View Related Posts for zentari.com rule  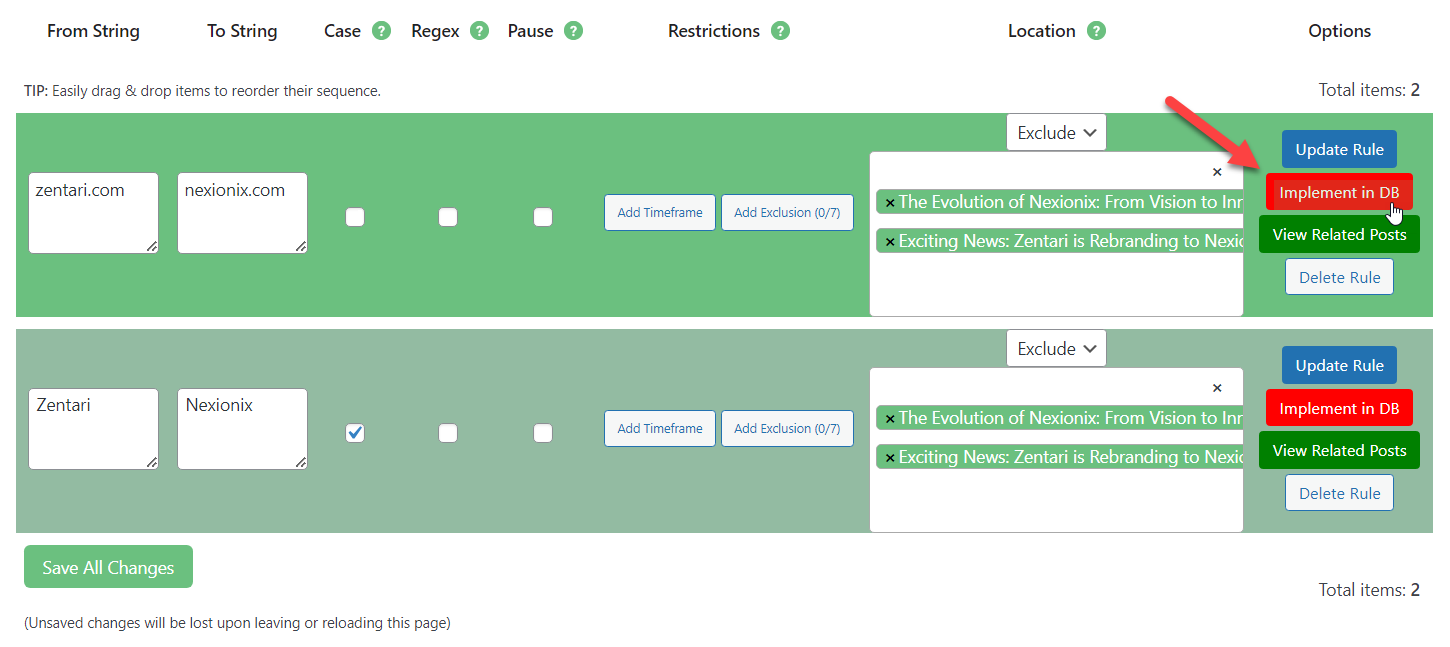click(x=1339, y=234)
